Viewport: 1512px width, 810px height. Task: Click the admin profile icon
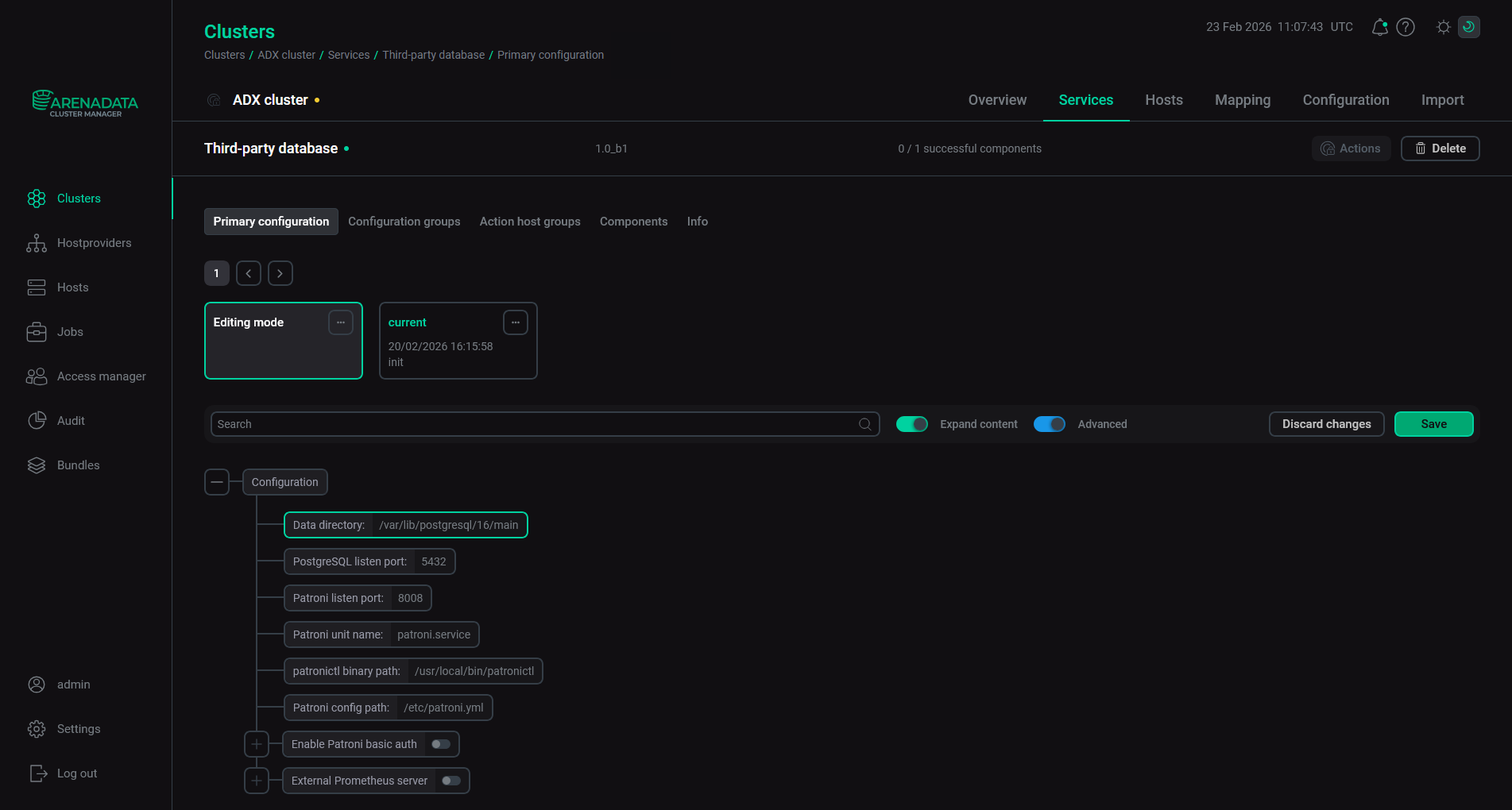click(37, 685)
